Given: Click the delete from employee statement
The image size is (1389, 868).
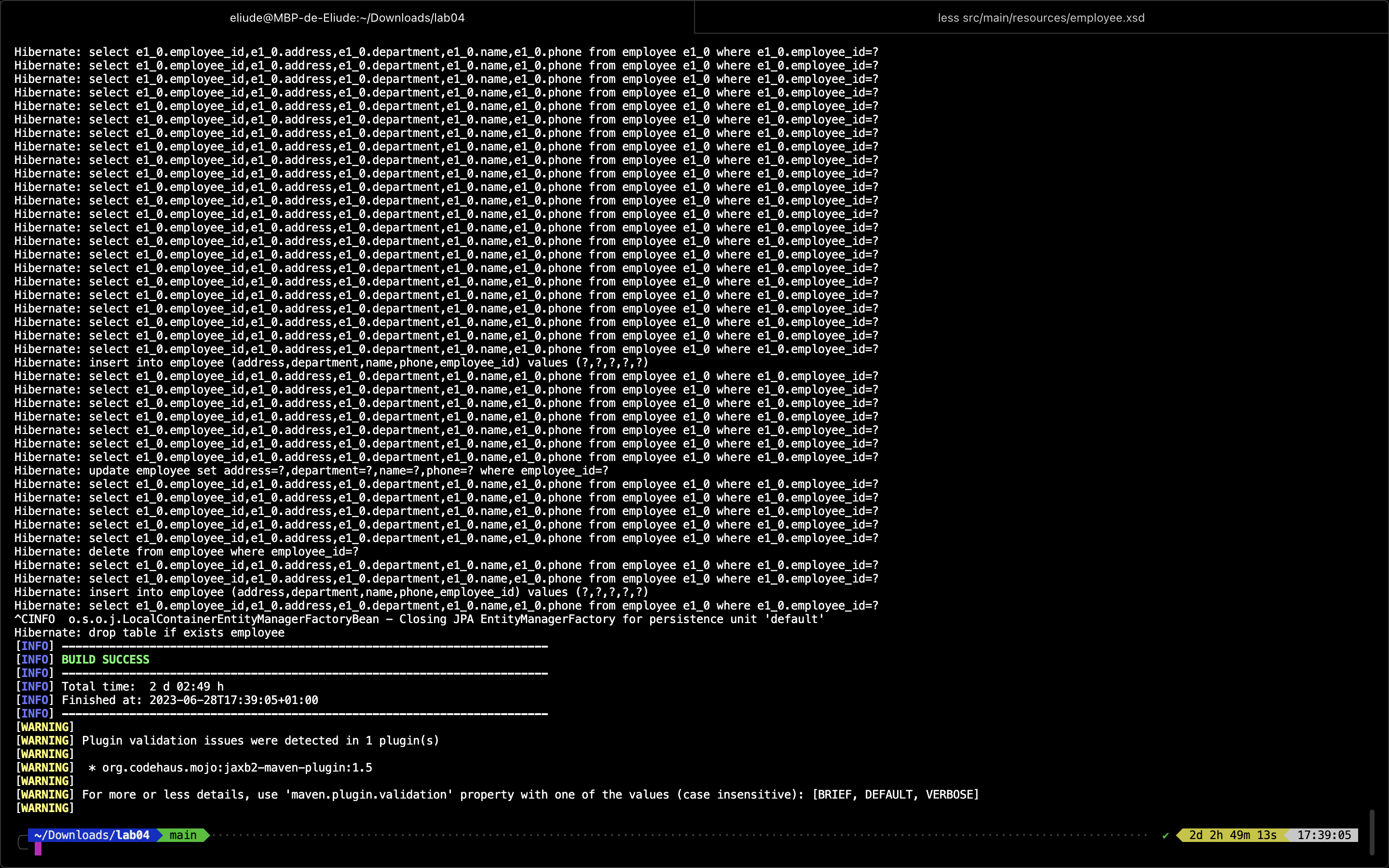Looking at the screenshot, I should point(224,552).
